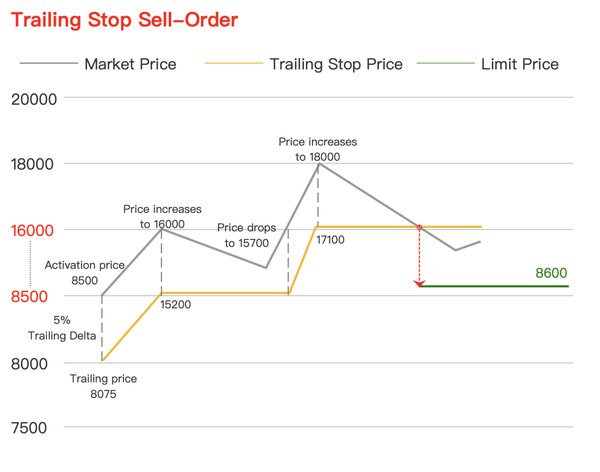Click the 15200 trailing stop value
Image resolution: width=600 pixels, height=472 pixels.
coord(176,305)
